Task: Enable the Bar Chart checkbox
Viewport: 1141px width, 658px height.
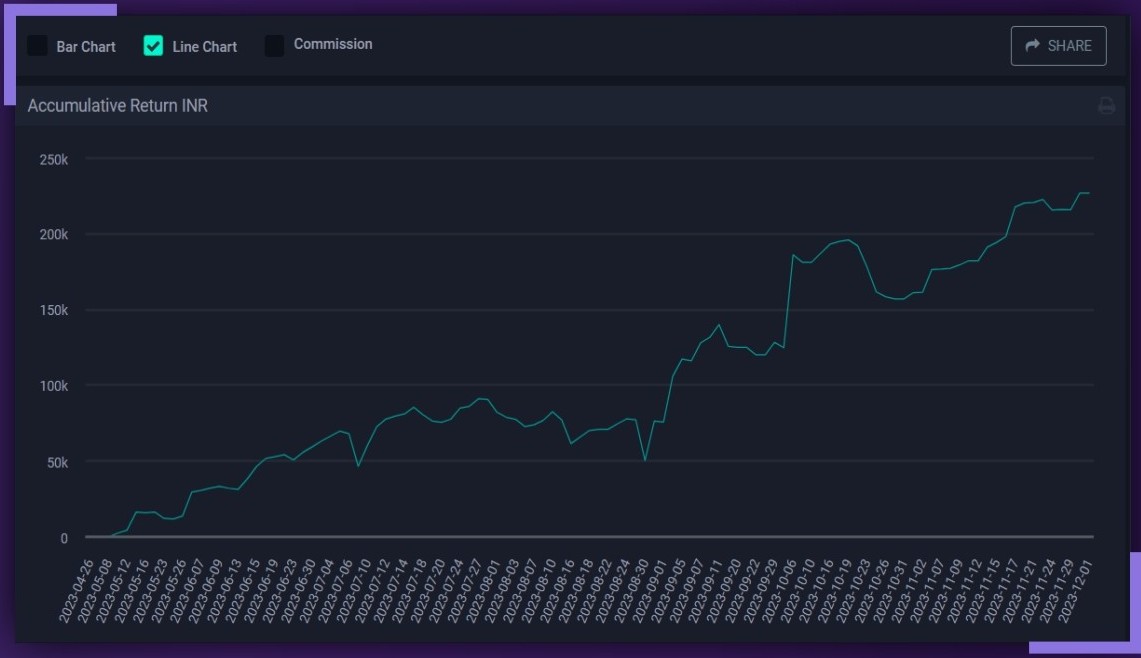Action: pyautogui.click(x=37, y=46)
